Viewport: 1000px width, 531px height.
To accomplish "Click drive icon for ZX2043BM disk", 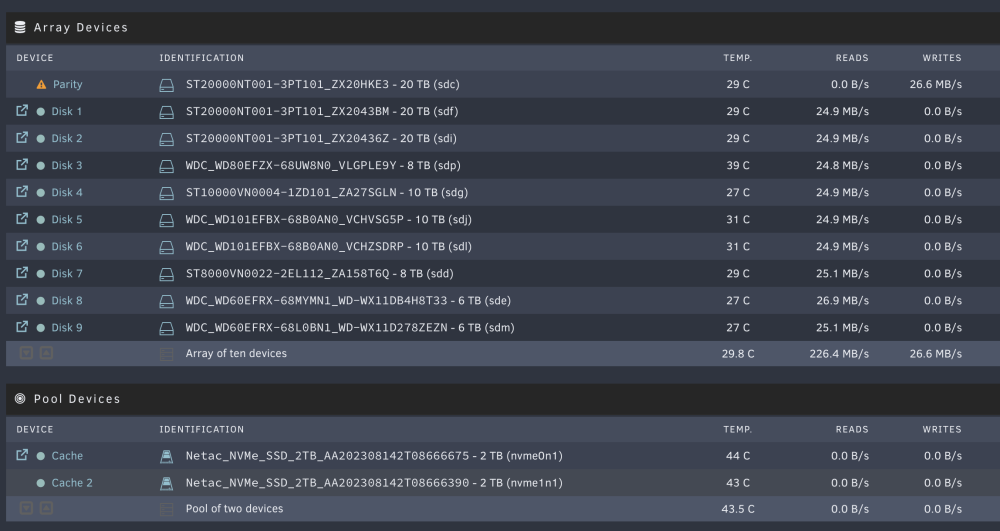I will click(166, 112).
